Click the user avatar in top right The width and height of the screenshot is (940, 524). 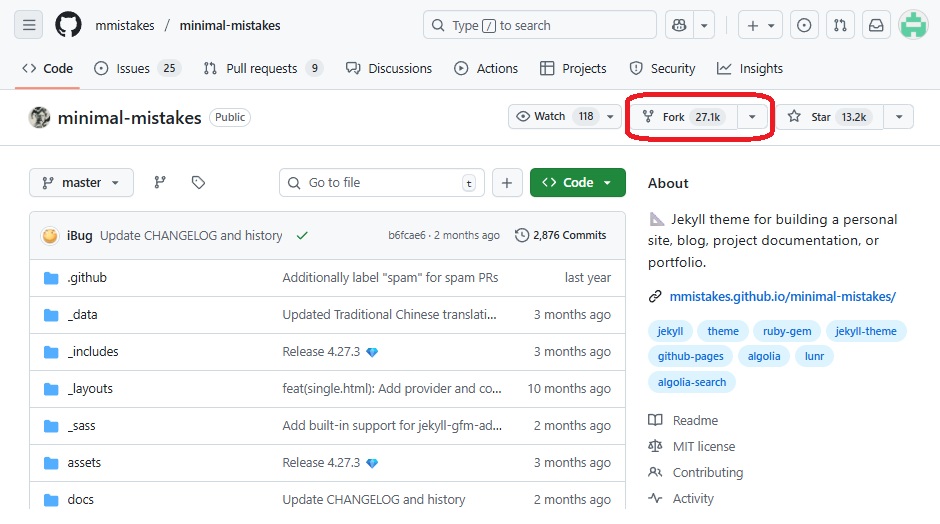tap(913, 25)
